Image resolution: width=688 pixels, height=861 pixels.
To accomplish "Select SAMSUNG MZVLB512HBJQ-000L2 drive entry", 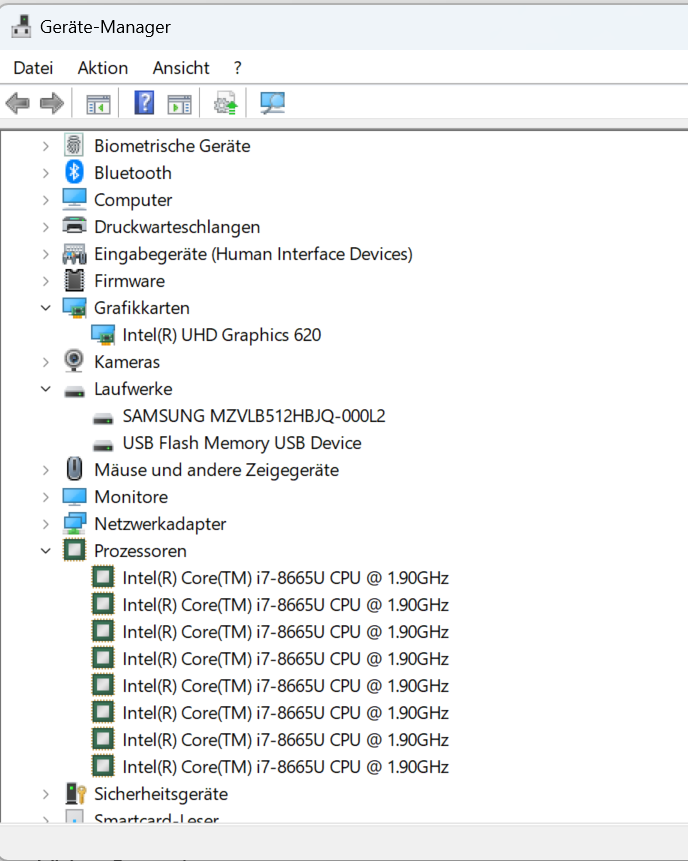I will (x=254, y=416).
